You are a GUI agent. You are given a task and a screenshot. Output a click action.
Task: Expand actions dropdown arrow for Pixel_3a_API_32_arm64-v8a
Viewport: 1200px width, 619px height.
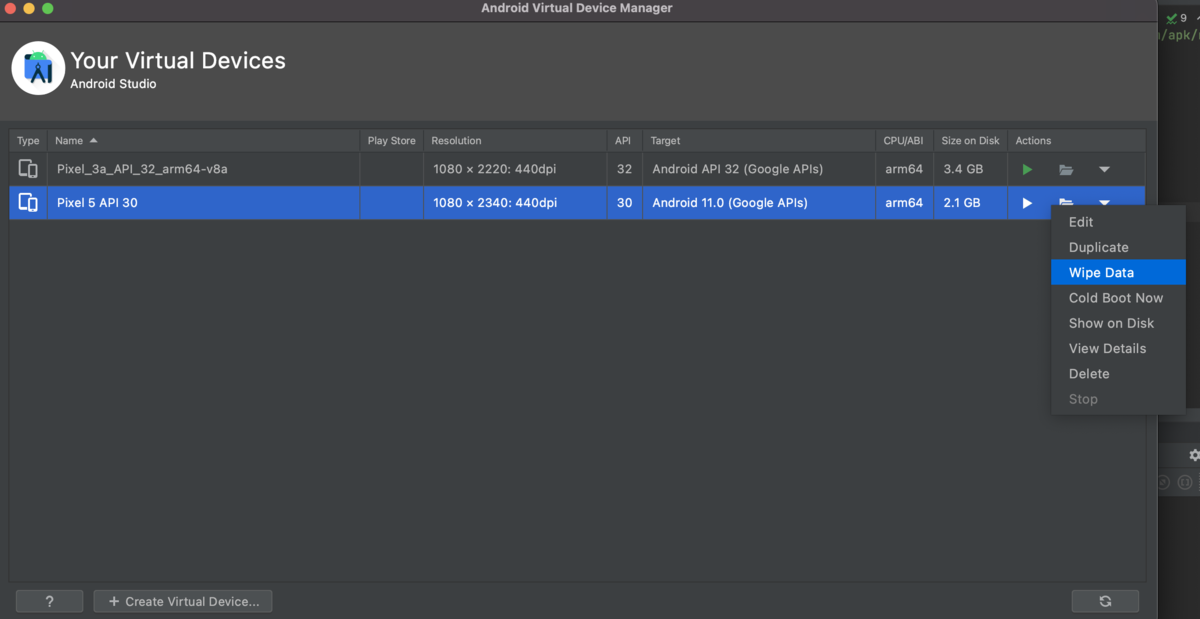point(1105,170)
